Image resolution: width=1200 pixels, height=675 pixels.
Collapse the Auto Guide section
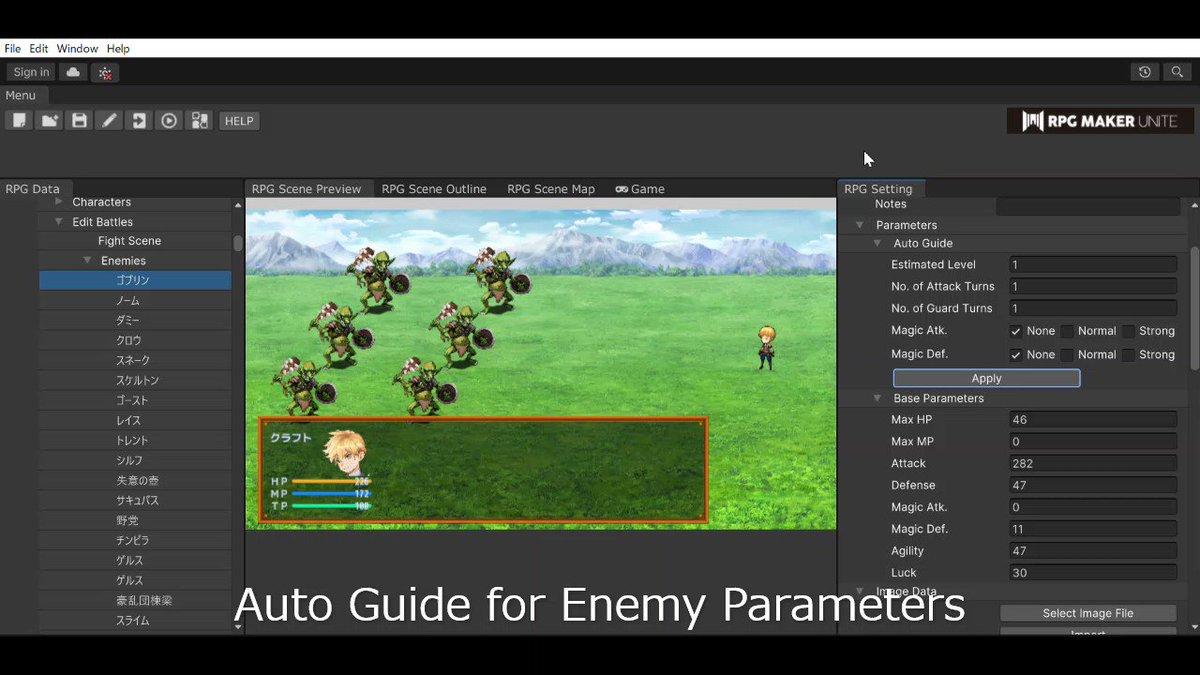(877, 243)
